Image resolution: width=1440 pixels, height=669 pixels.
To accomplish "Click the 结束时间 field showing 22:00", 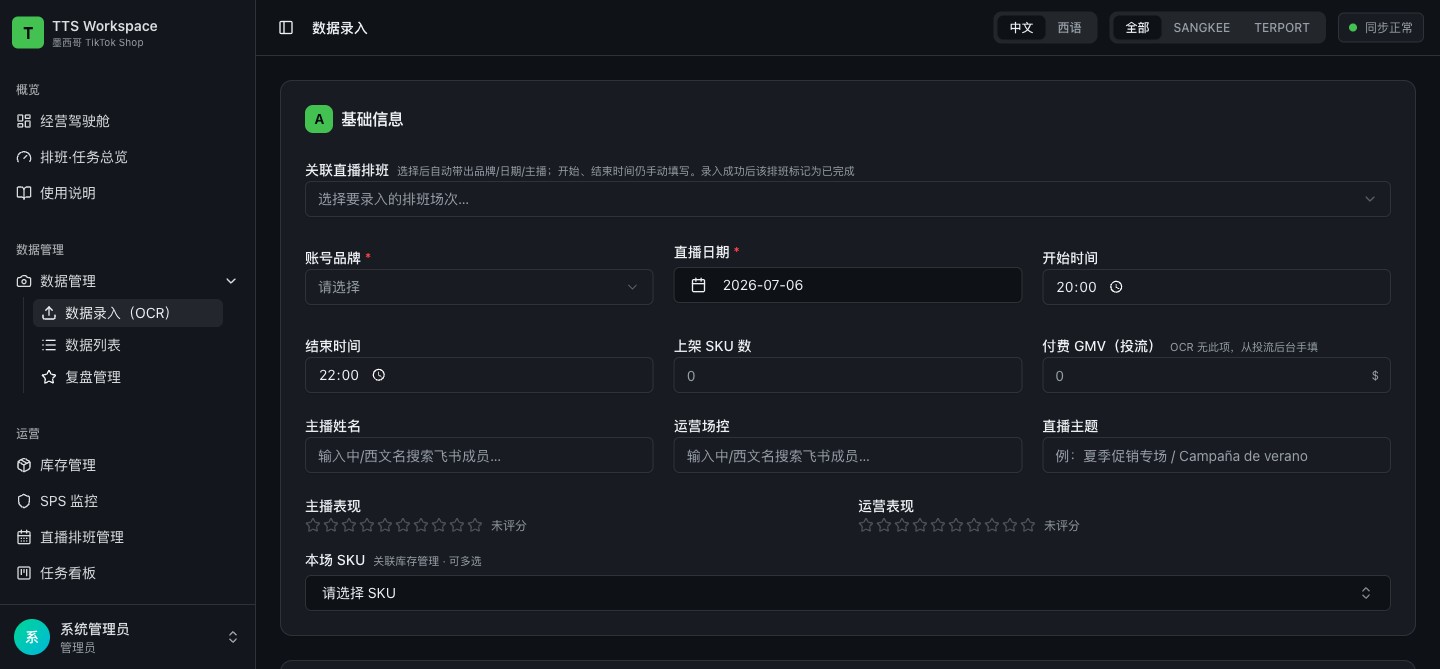I will 479,375.
